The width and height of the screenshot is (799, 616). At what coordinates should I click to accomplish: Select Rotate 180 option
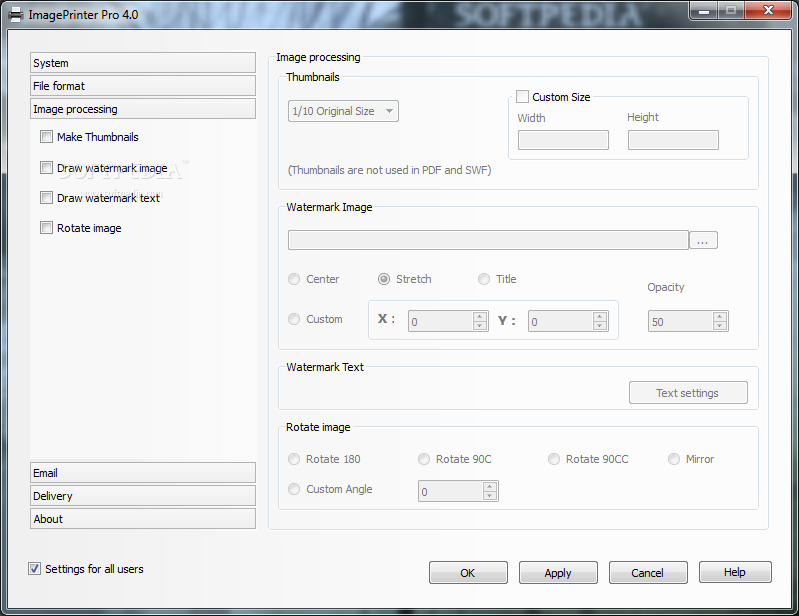[x=294, y=459]
